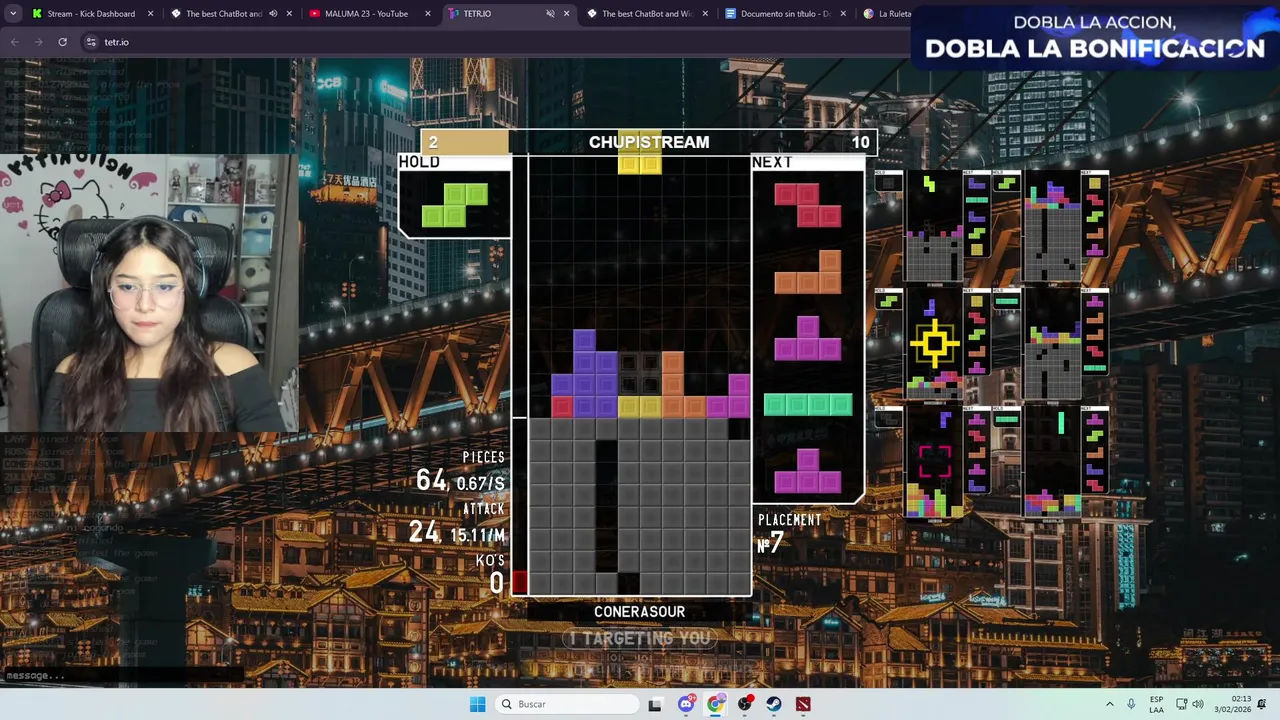Click the orange L piece in NEXT queue
1280x720 pixels.
(807, 272)
